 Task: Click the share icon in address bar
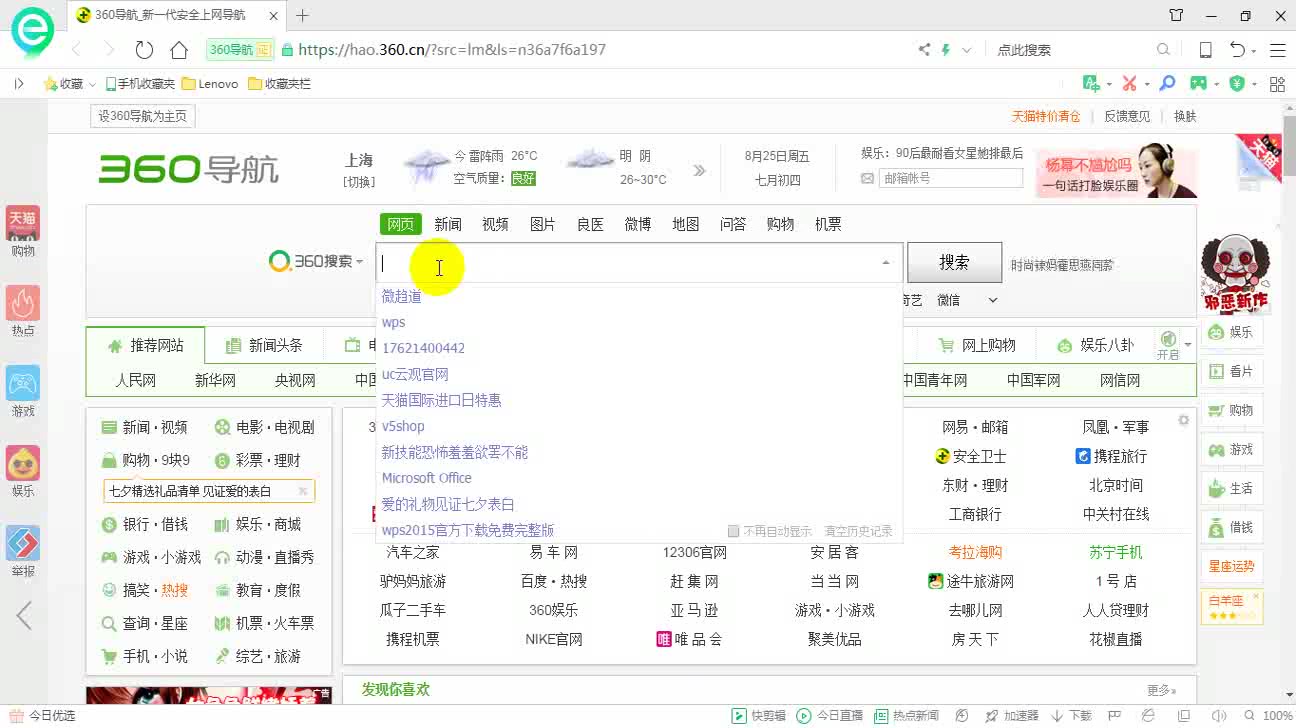click(924, 50)
